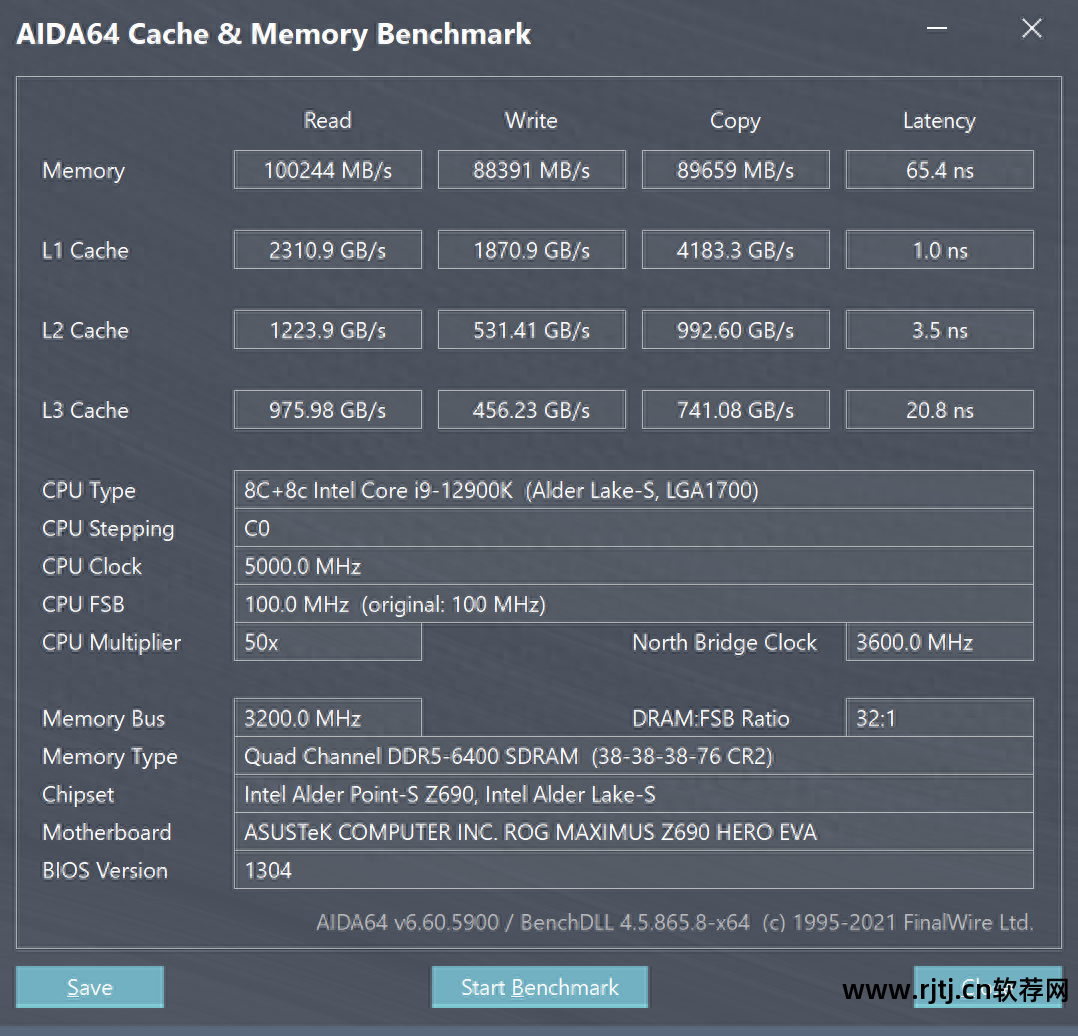Screen dimensions: 1078x1036
Task: Select the CPU Clock value 5000.0 MHz
Action: tap(634, 566)
